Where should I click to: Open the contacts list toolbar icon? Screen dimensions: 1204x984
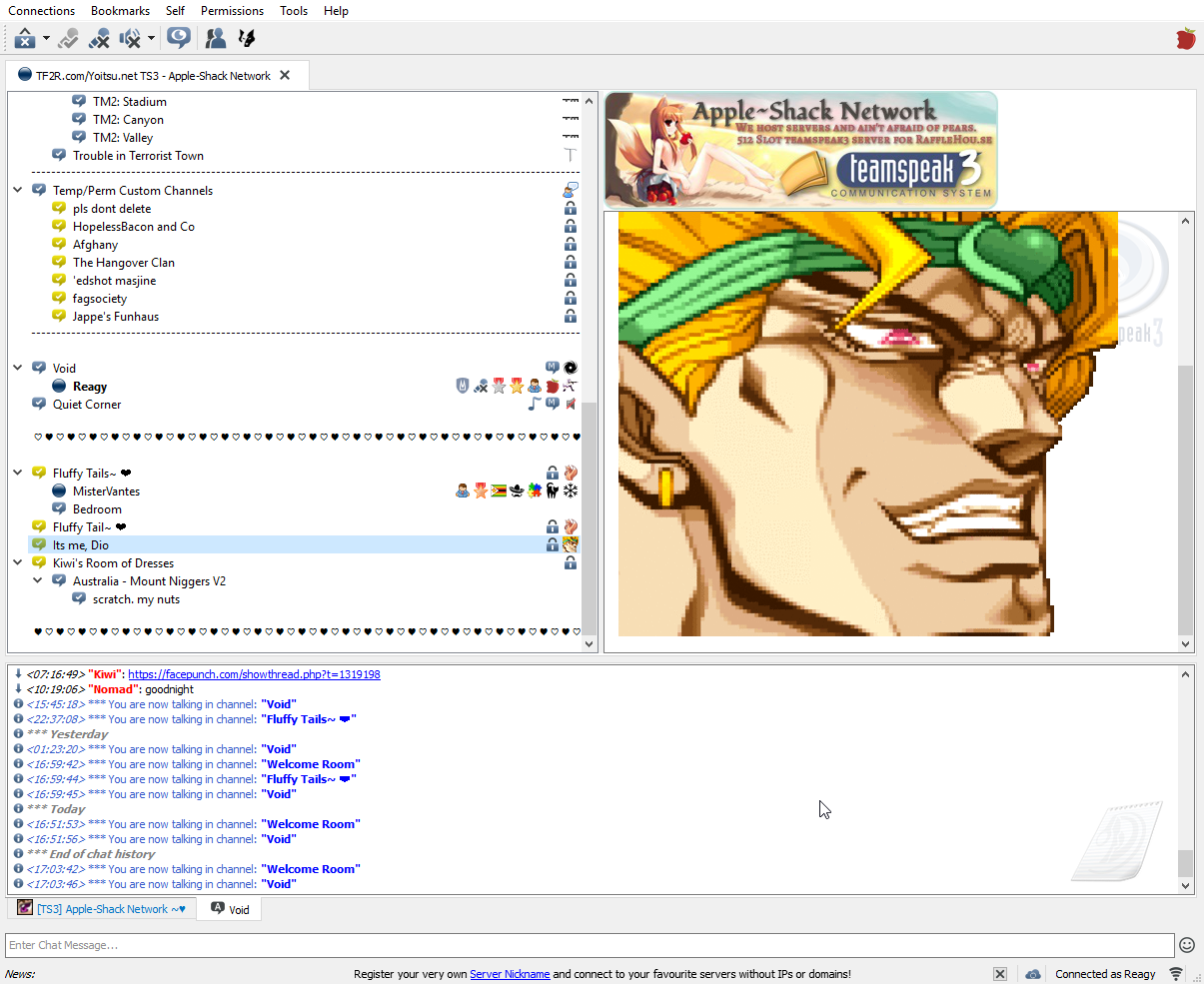click(x=215, y=38)
